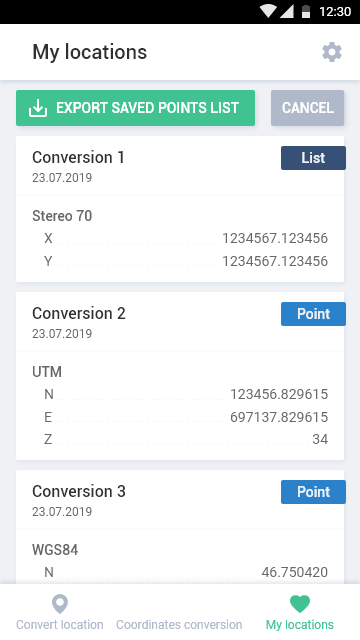The height and width of the screenshot is (640, 360).
Task: Cancel the export selection
Action: [307, 108]
